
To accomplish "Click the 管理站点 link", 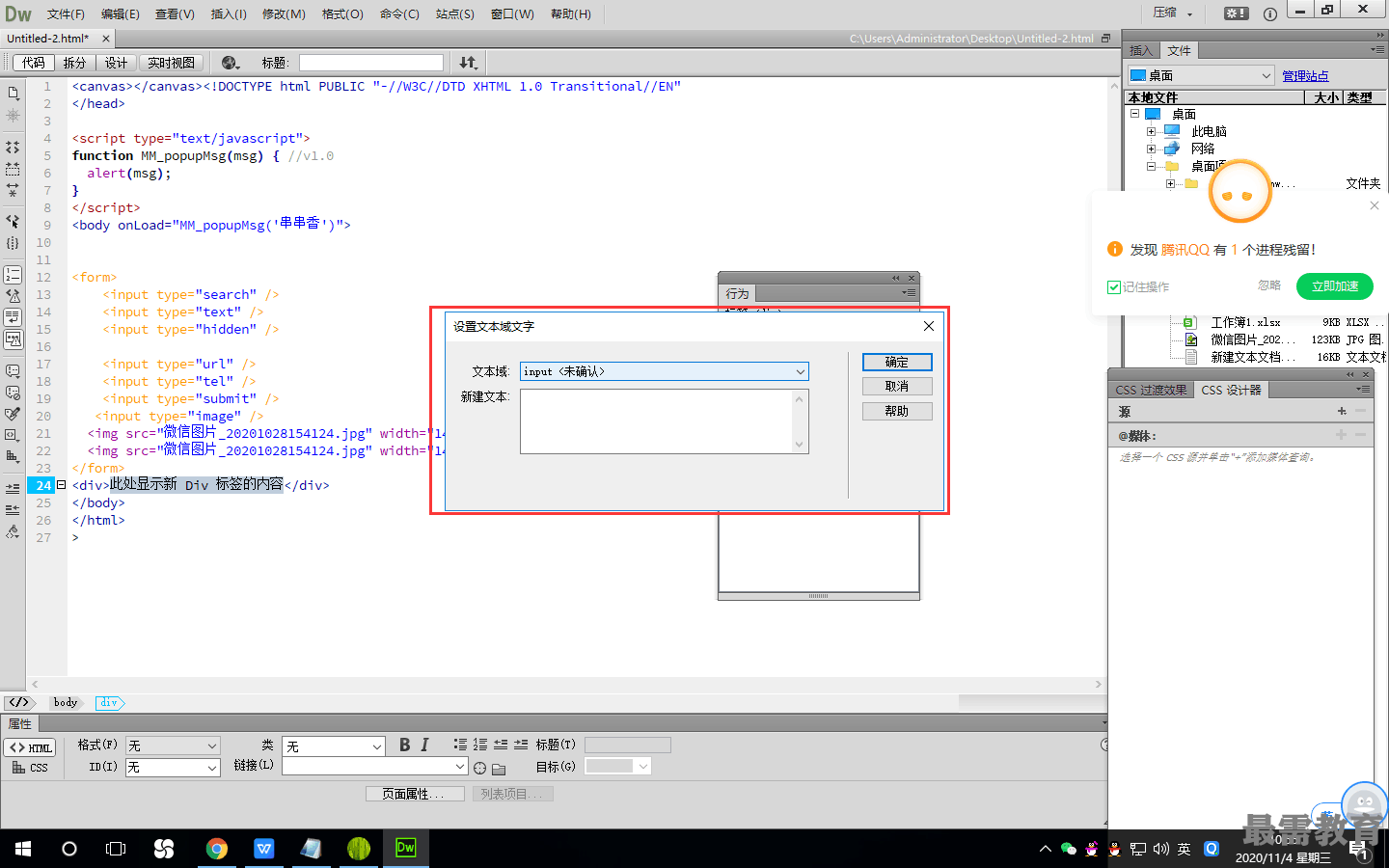I will (1305, 75).
